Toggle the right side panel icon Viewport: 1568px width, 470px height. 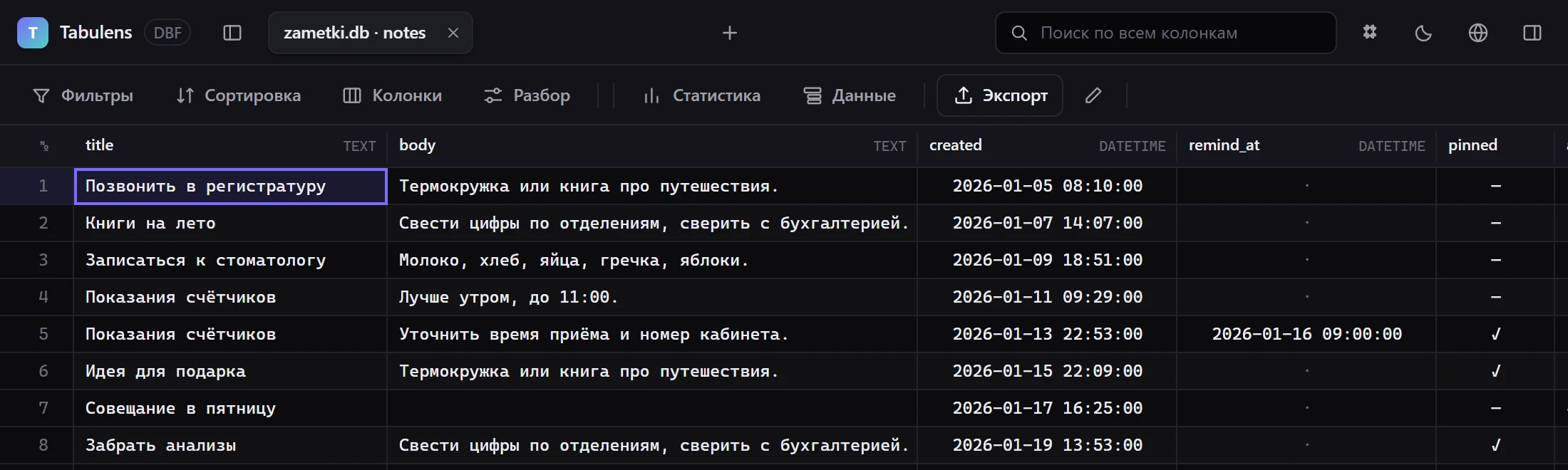tap(1532, 33)
